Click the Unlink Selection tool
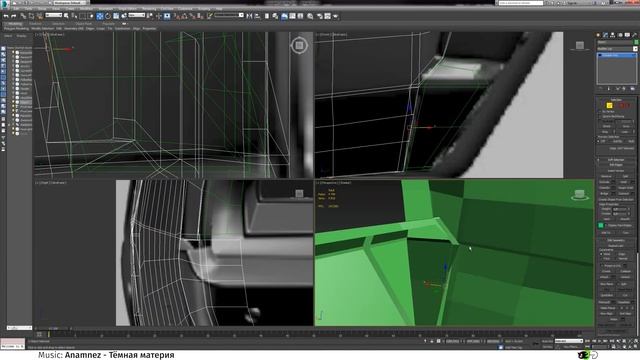The height and width of the screenshot is (360, 640). (31, 16)
